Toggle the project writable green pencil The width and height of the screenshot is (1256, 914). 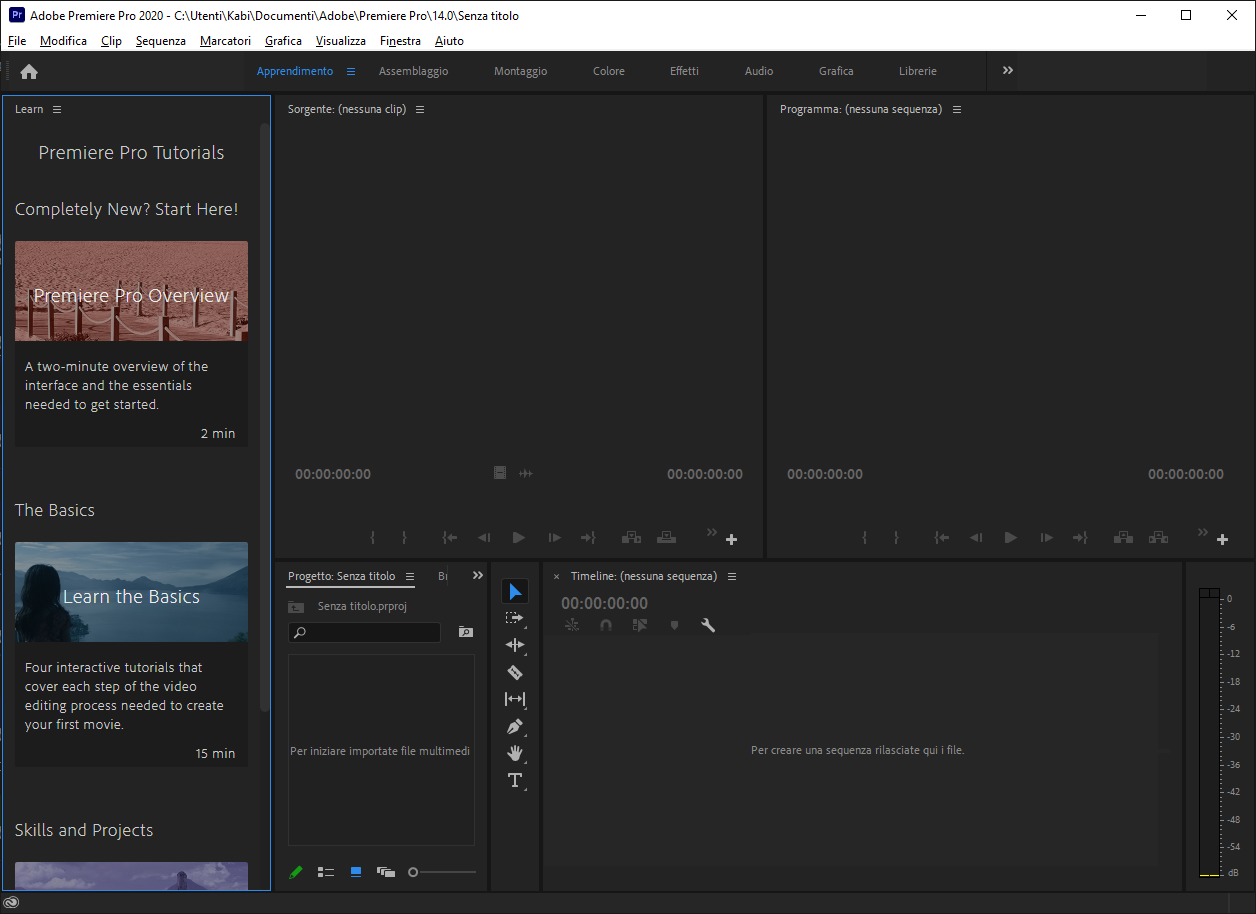pos(296,872)
